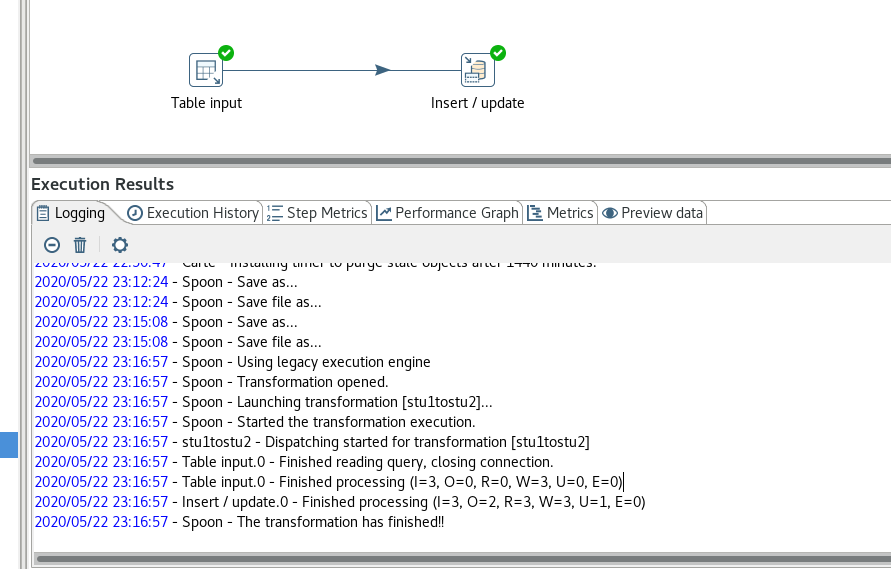This screenshot has width=891, height=569.
Task: Click log line 'Using legacy execution engine'
Action: pyautogui.click(x=232, y=362)
